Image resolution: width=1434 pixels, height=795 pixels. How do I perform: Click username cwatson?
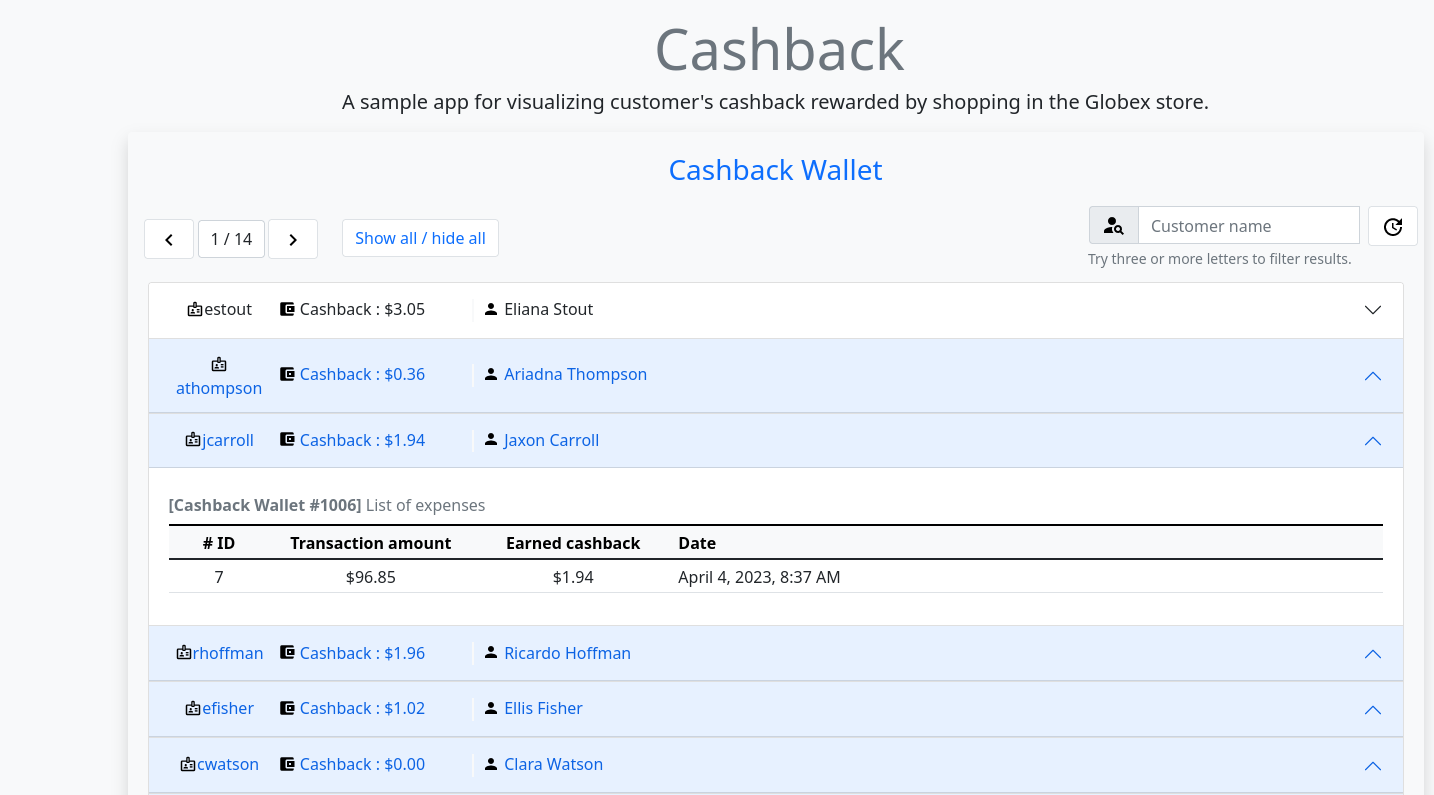click(x=228, y=764)
